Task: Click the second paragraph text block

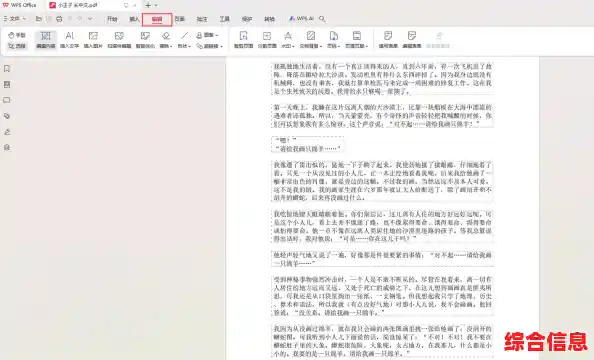Action: (383, 116)
